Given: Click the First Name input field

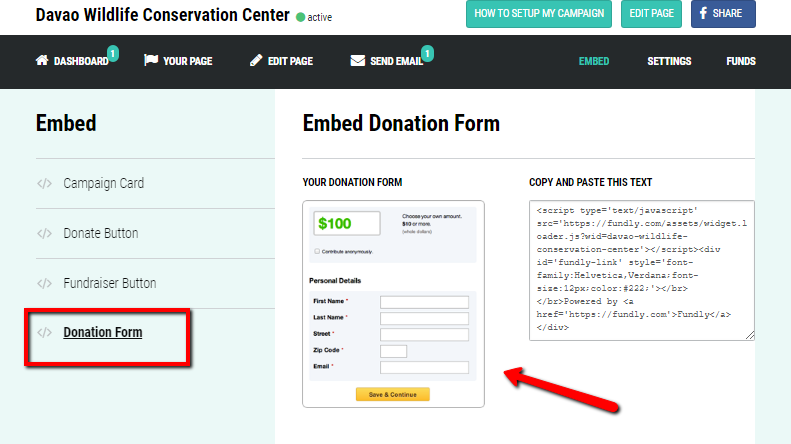Looking at the screenshot, I should [x=424, y=302].
